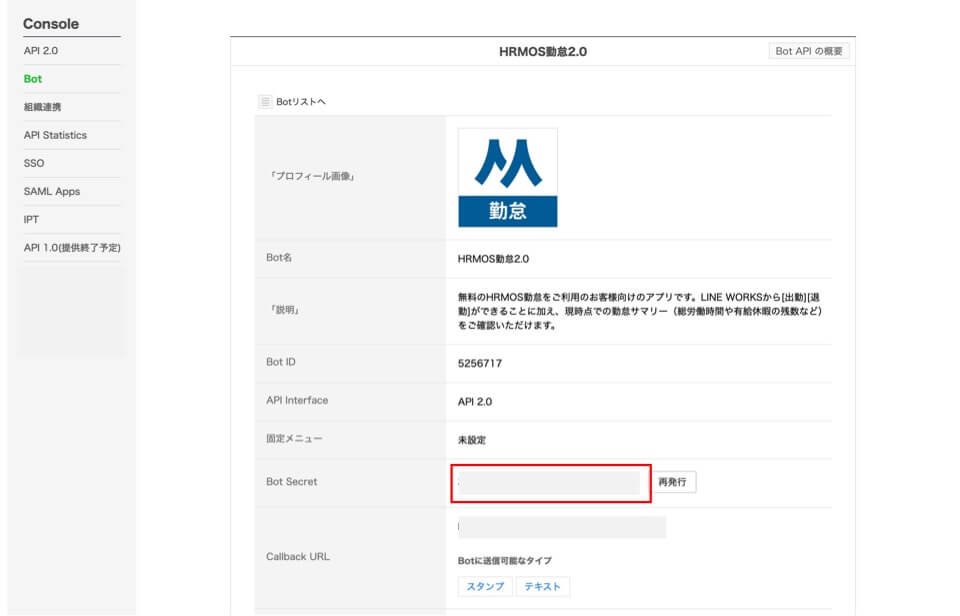Click the テキスト type tag

[x=542, y=587]
